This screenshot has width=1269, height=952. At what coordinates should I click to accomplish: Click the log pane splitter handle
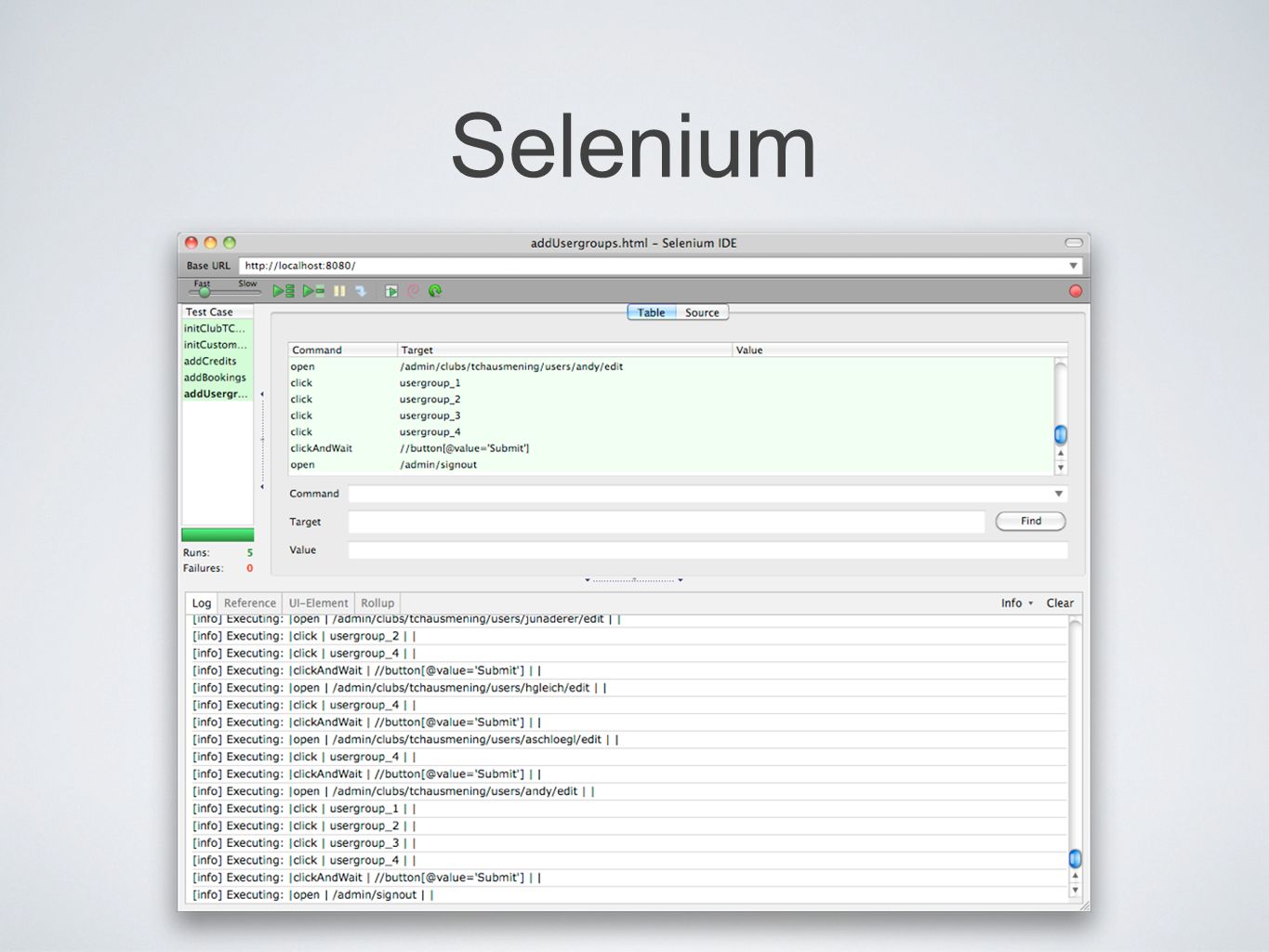click(633, 580)
